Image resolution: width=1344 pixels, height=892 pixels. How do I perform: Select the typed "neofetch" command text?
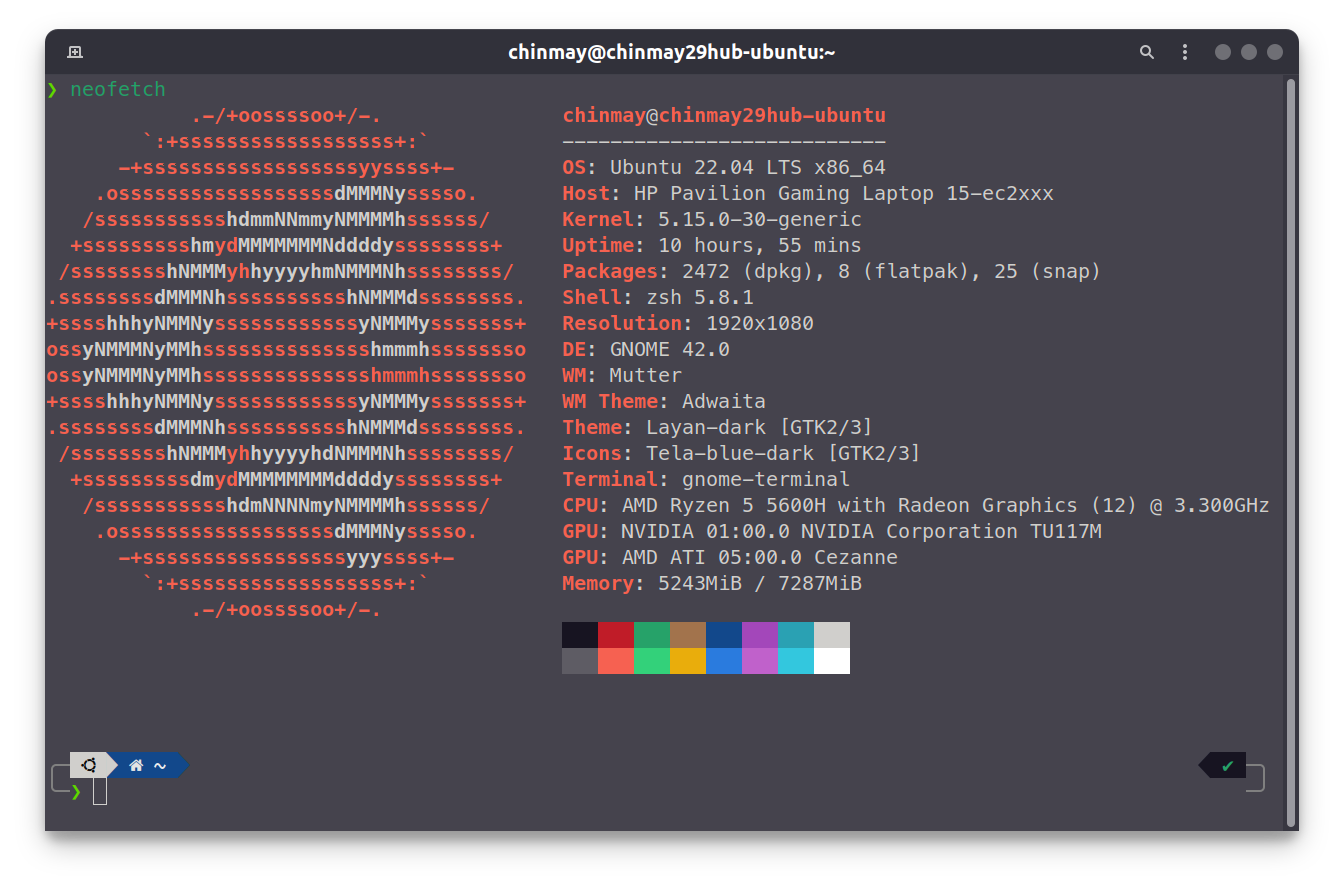coord(117,89)
